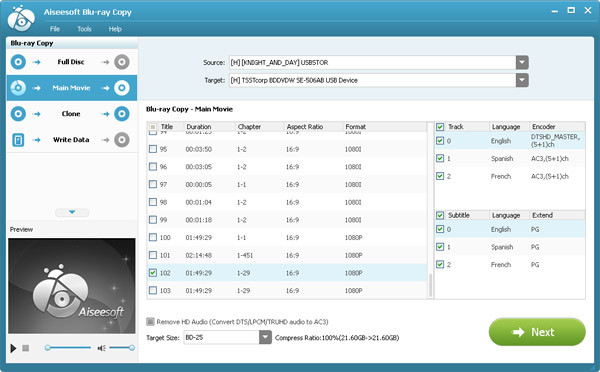Select the Full Disc copy mode
The width and height of the screenshot is (600, 372).
(x=72, y=62)
